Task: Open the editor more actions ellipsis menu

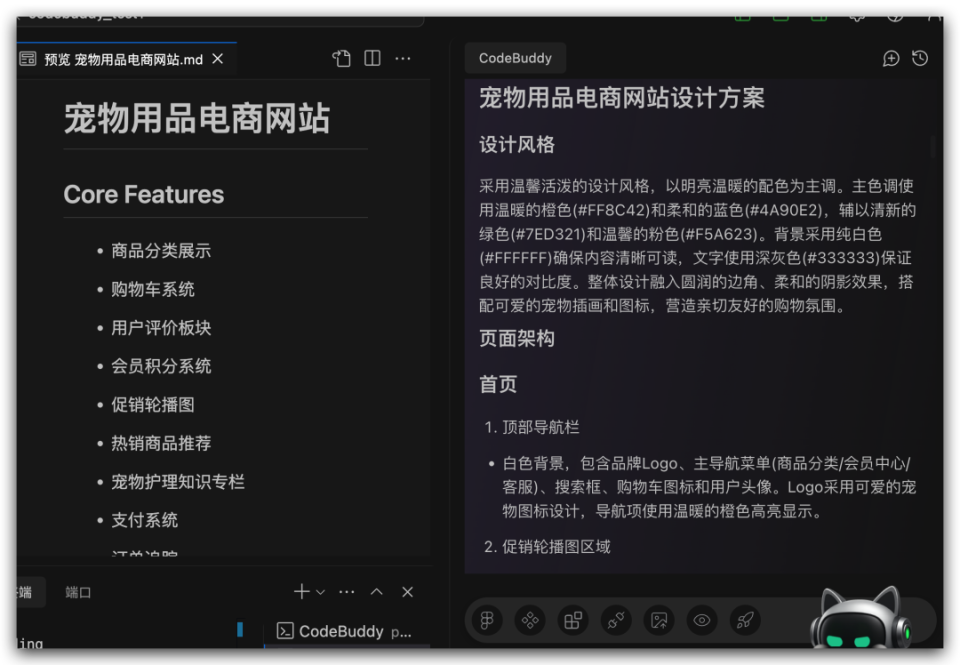Action: [x=403, y=58]
